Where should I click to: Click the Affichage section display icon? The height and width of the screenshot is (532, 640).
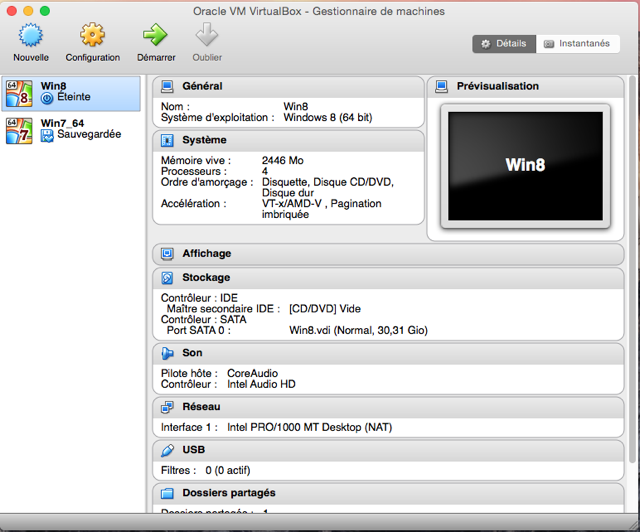pos(167,254)
